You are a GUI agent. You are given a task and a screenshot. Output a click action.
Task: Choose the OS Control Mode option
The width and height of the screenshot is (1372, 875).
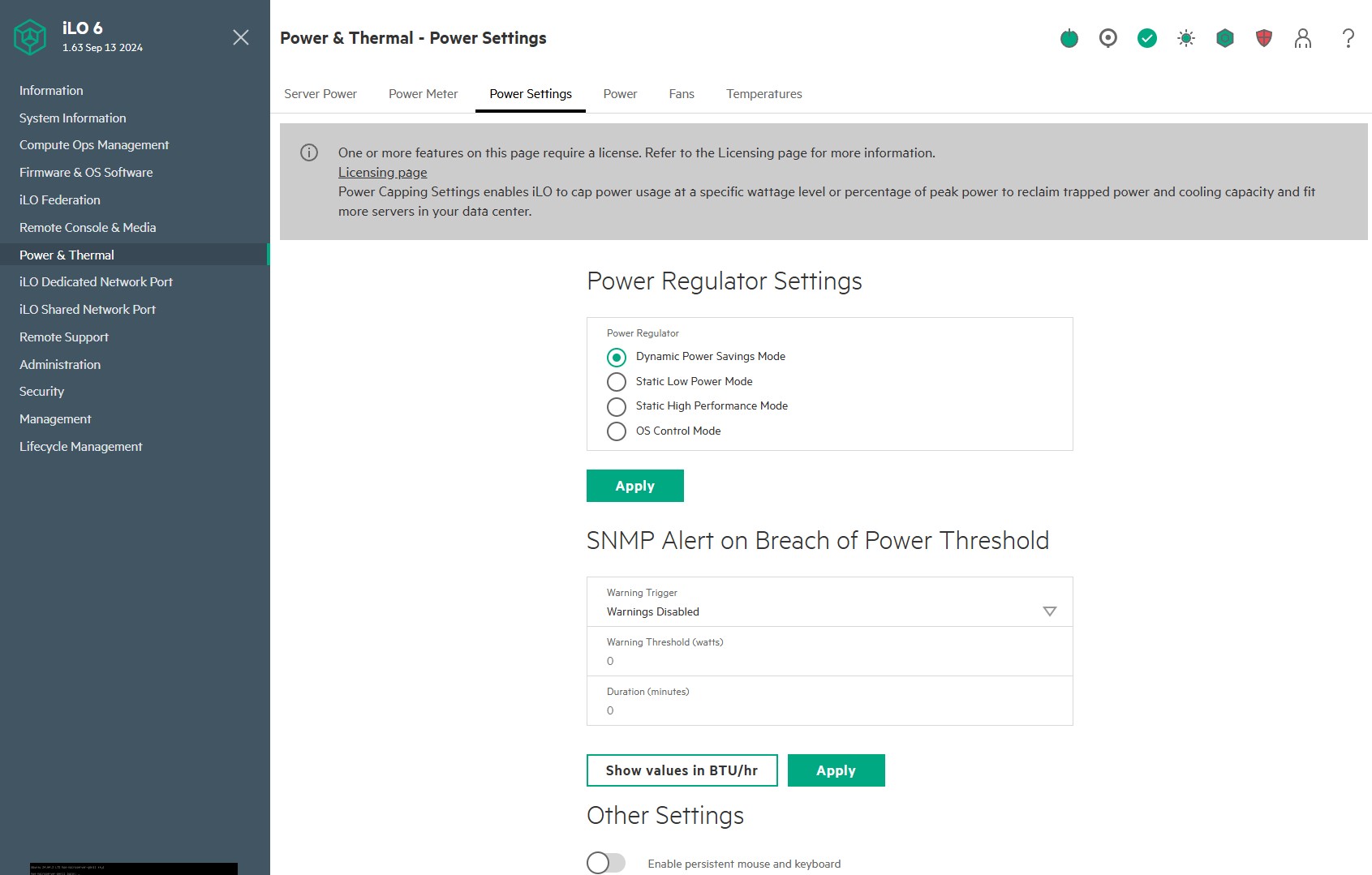point(617,431)
